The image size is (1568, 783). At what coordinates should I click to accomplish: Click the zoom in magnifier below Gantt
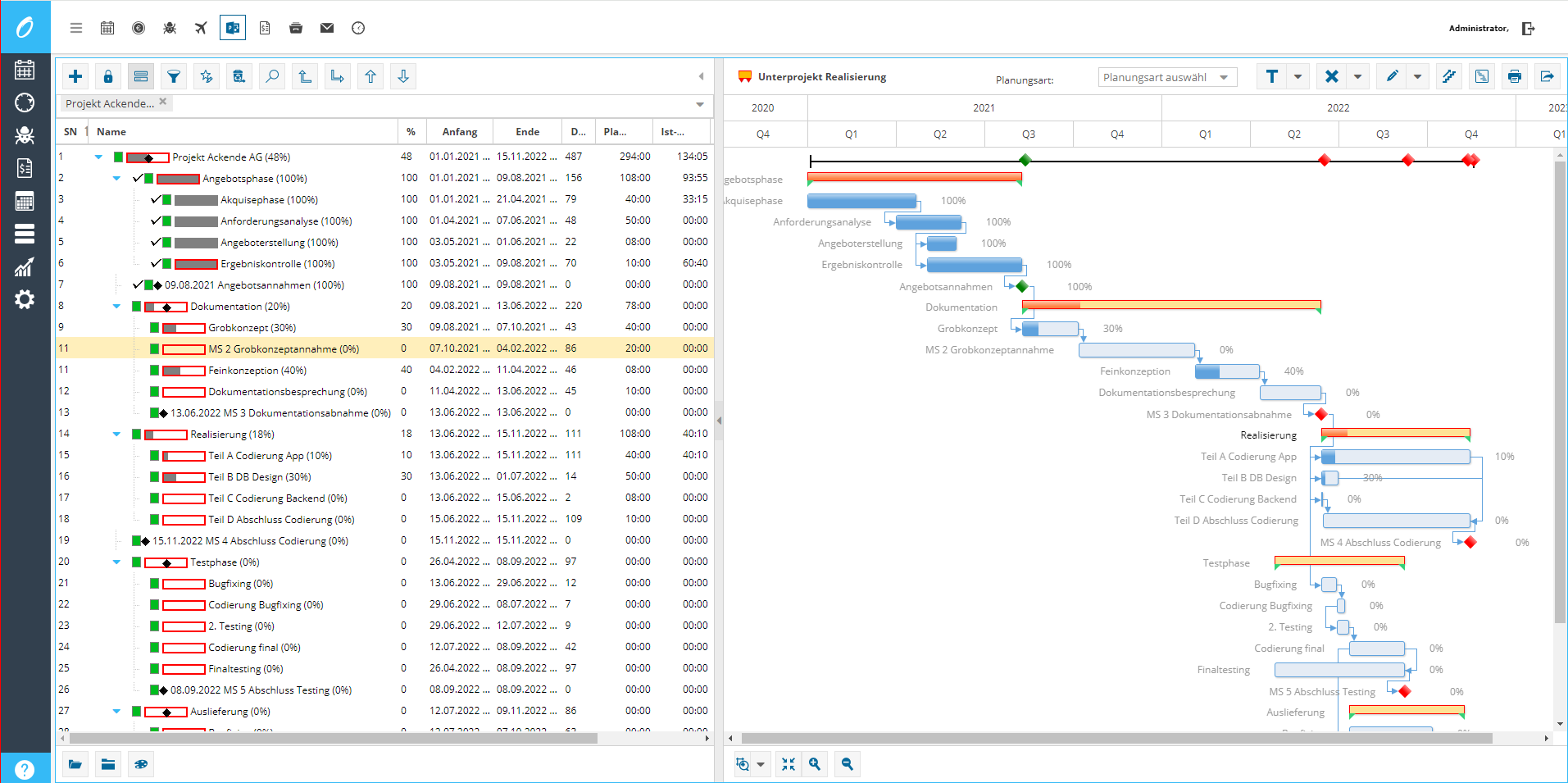point(815,764)
